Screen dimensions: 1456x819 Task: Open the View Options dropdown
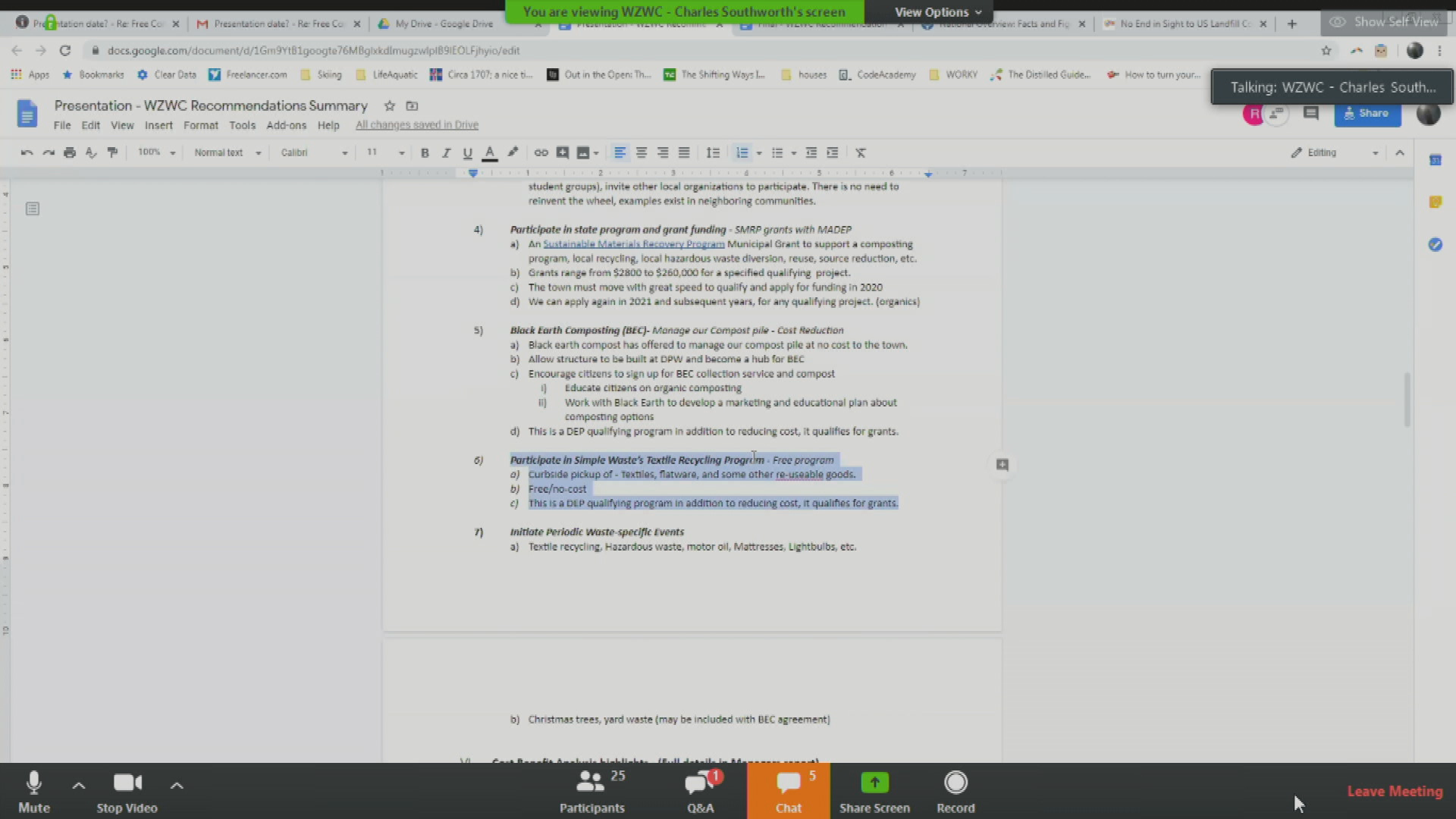tap(937, 12)
